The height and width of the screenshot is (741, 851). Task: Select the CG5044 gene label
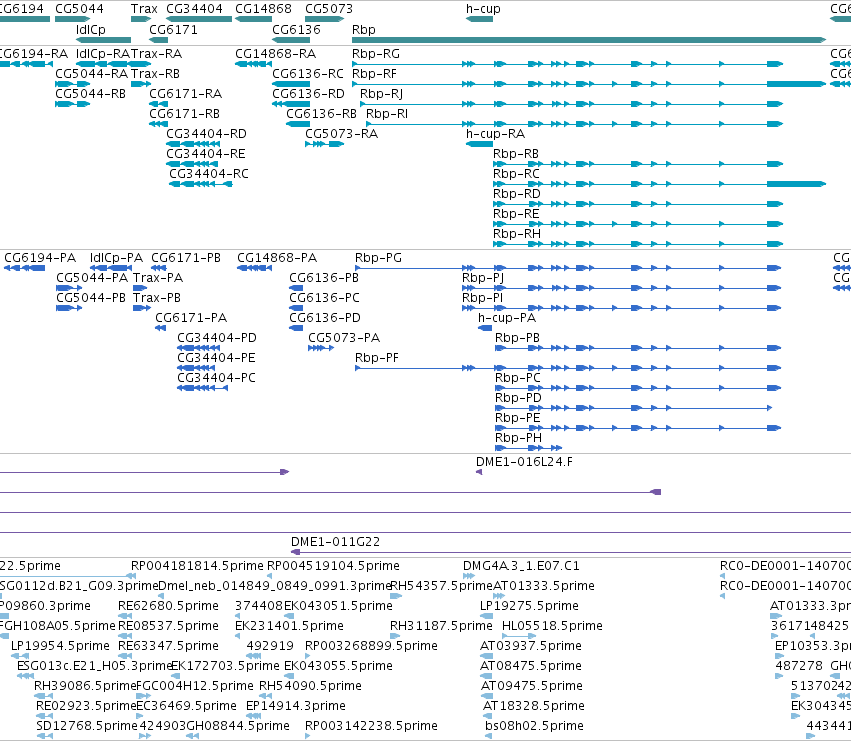pos(79,9)
